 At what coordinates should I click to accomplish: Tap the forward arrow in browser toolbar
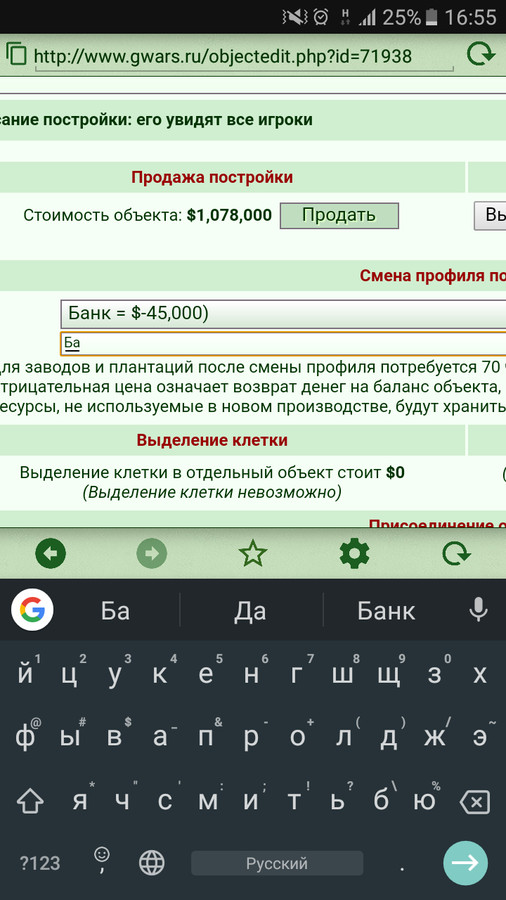coord(152,554)
